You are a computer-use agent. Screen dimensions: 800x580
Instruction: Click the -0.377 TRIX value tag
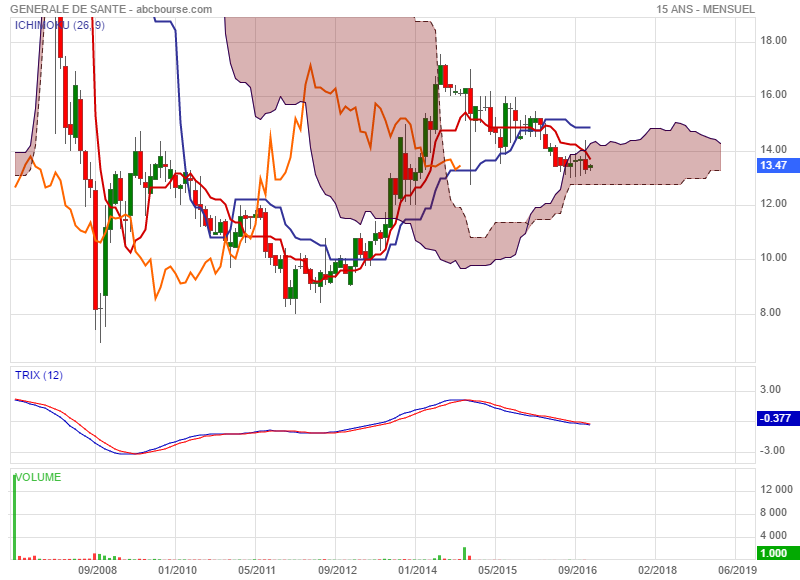tap(778, 418)
